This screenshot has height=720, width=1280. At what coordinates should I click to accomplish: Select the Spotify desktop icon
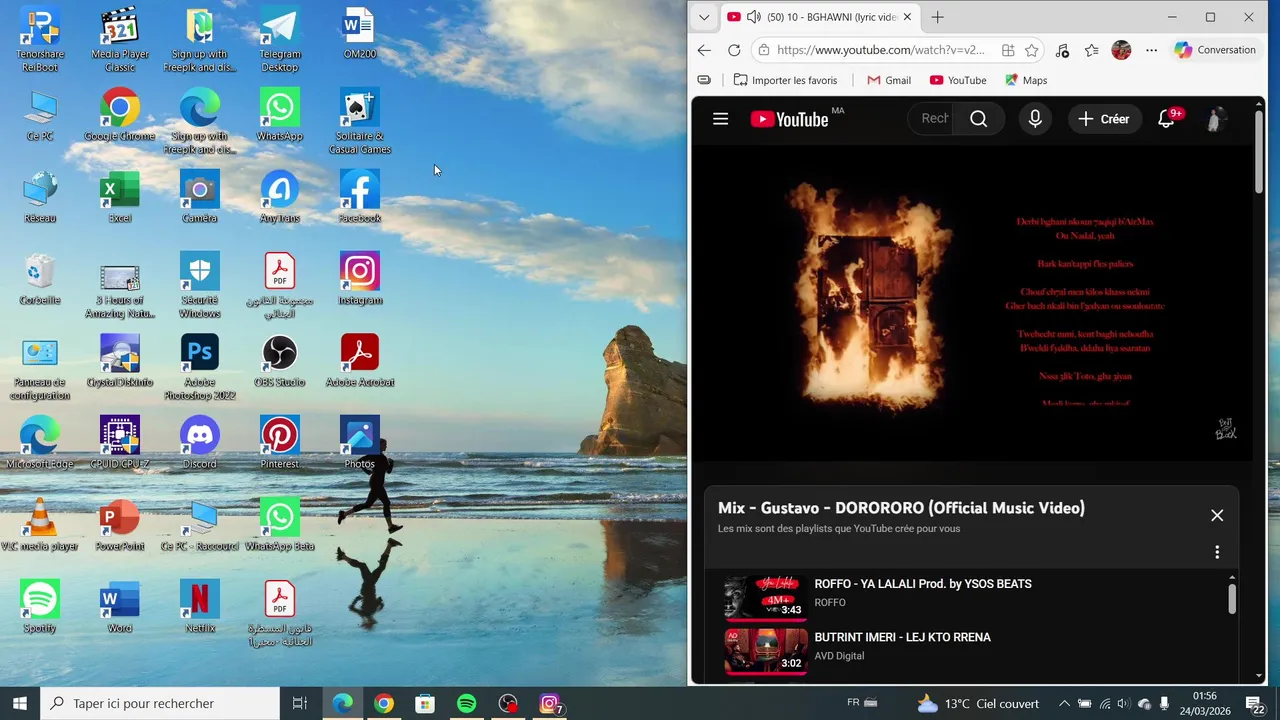[x=40, y=607]
